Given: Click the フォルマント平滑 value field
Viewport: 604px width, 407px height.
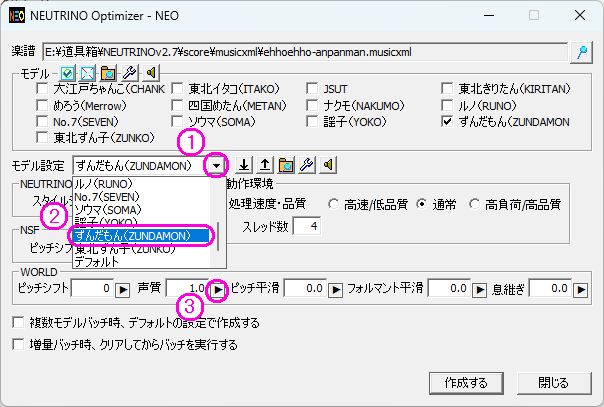Looking at the screenshot, I should click(x=449, y=288).
